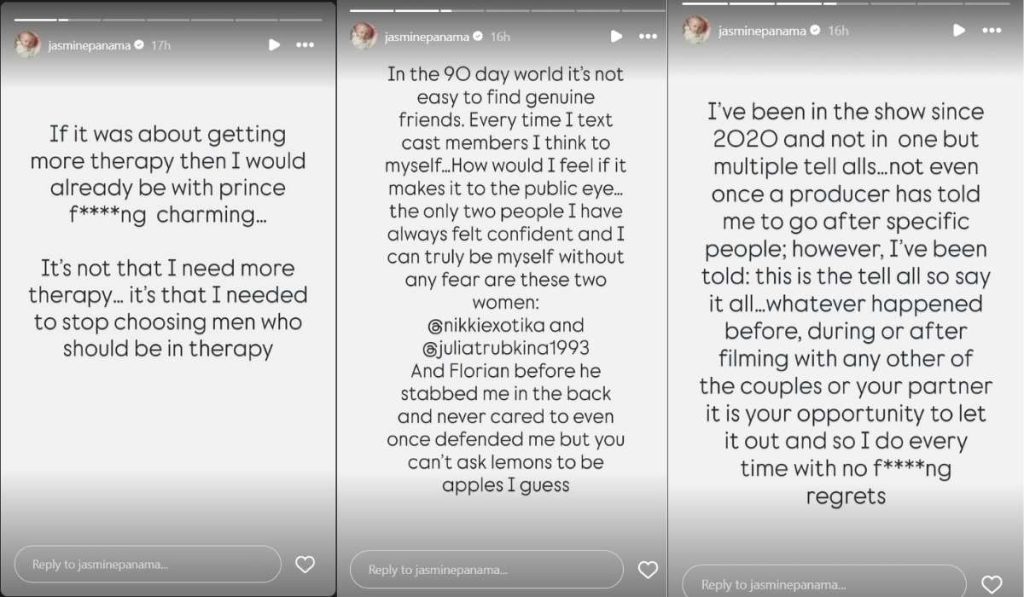
Task: Play the story about needing more therapy
Action: pyautogui.click(x=274, y=45)
